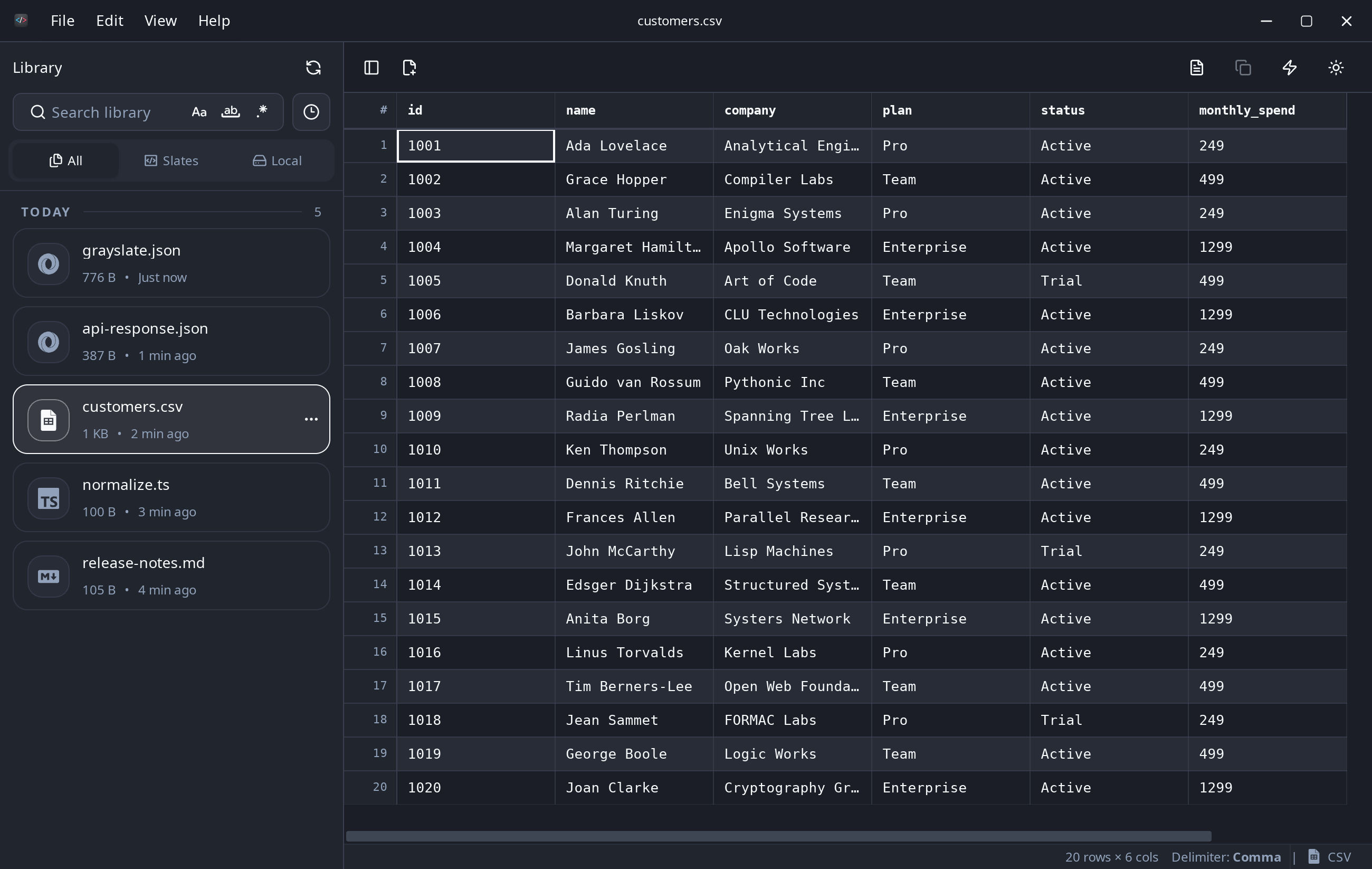Screen dimensions: 1372x869
Task: Select the Bell Systems company cell
Action: click(793, 484)
